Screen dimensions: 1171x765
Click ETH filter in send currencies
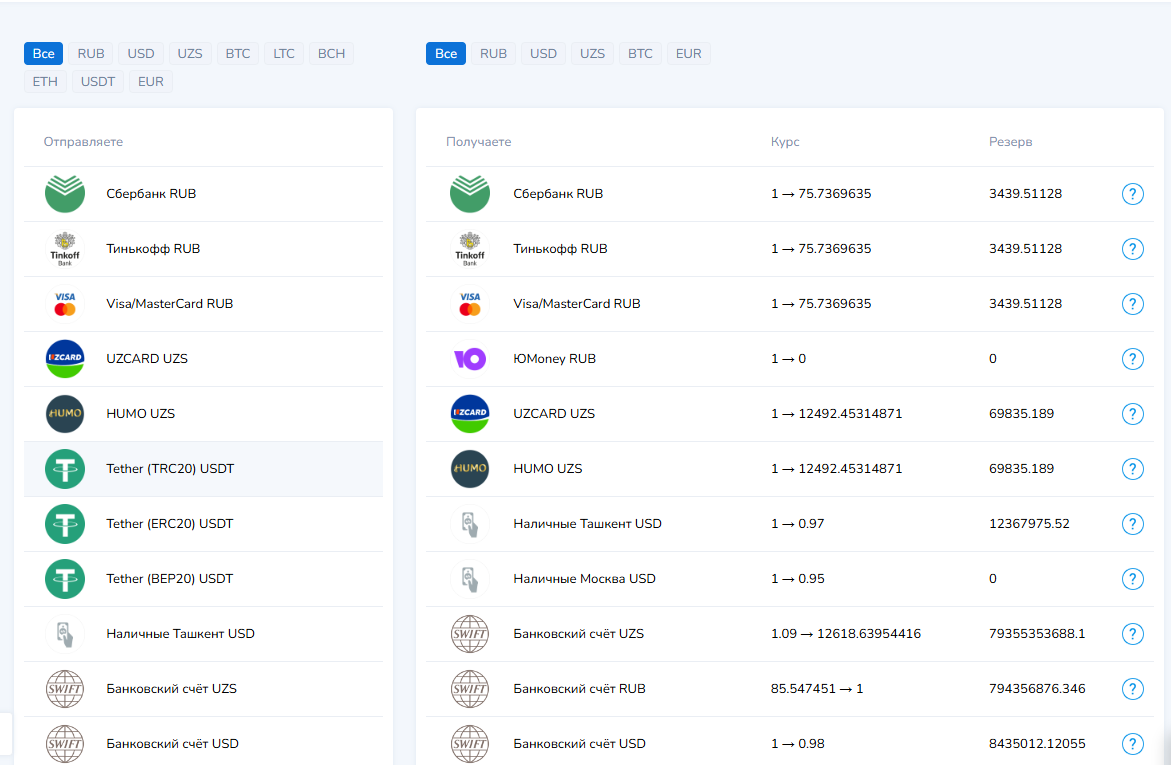pos(45,82)
